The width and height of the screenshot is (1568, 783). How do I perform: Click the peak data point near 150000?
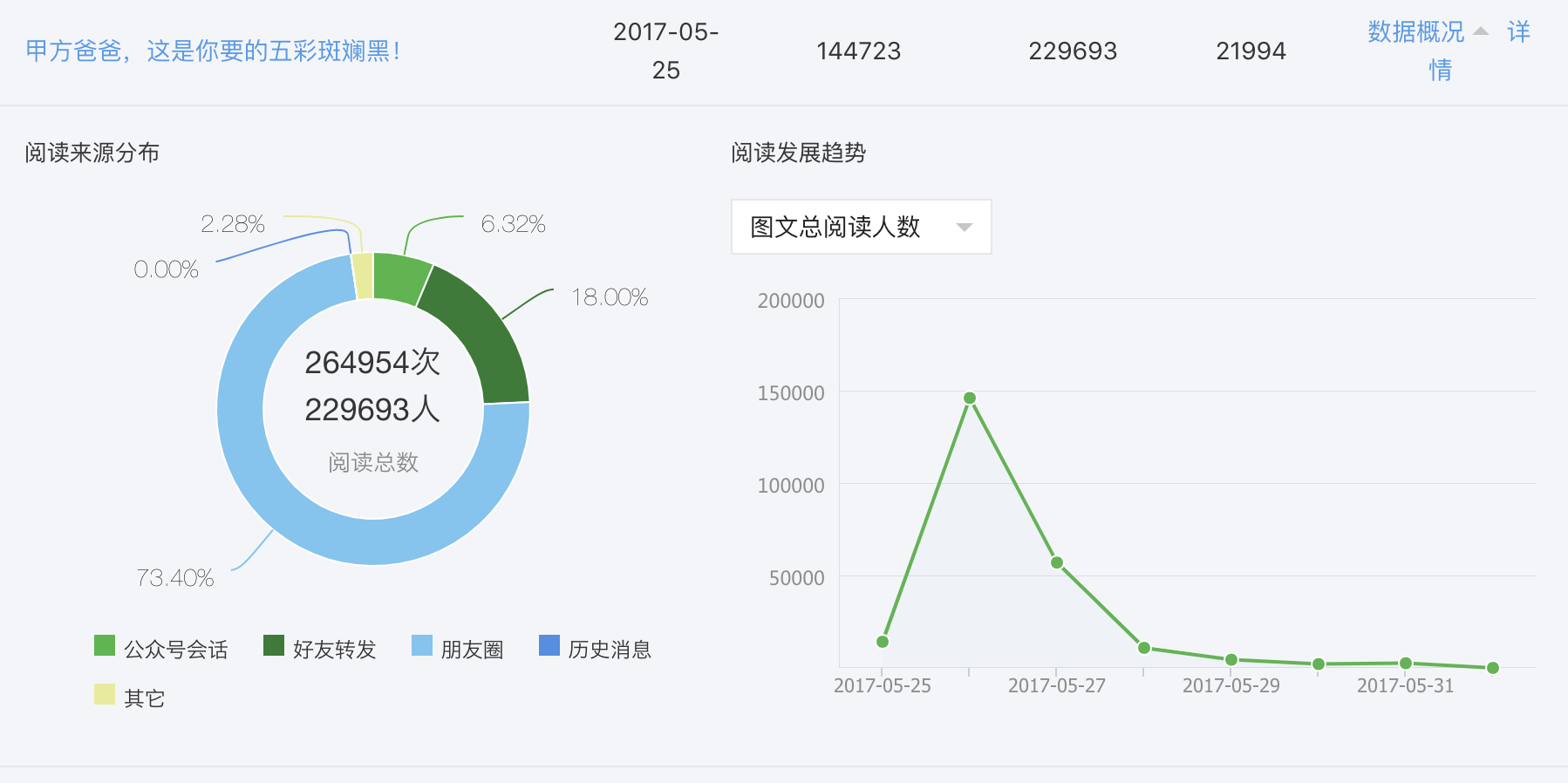(x=970, y=398)
